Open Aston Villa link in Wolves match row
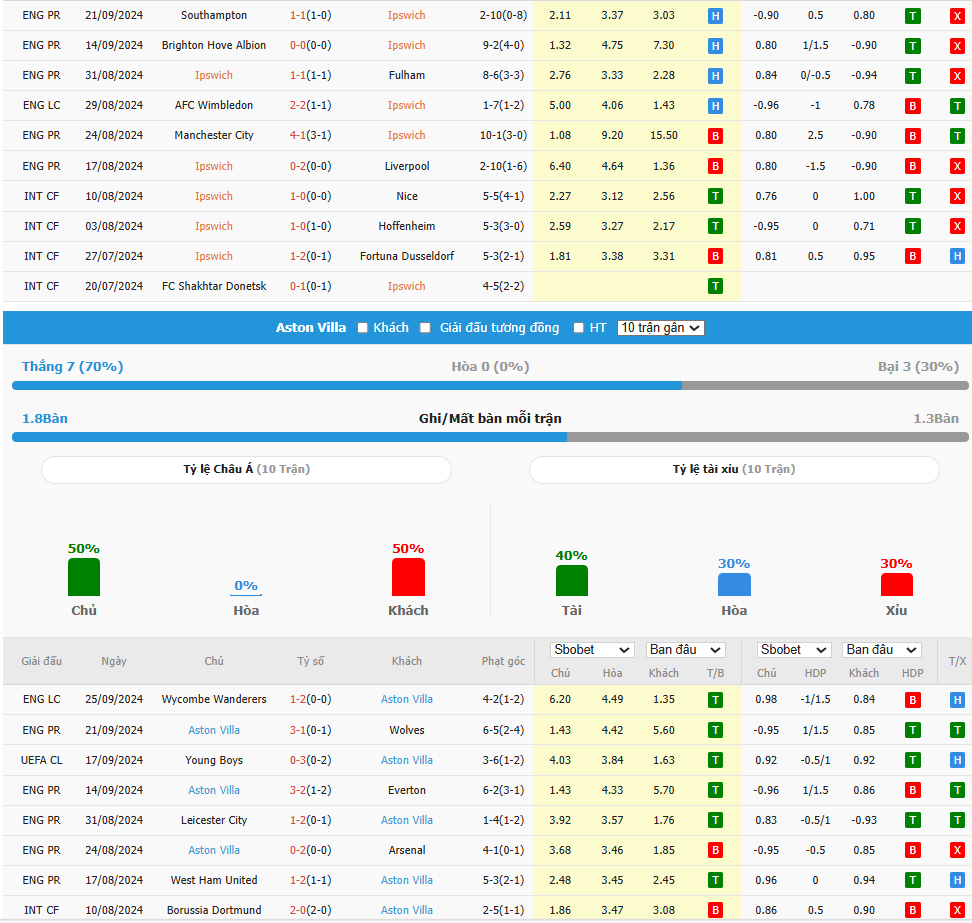This screenshot has width=972, height=923. point(214,730)
